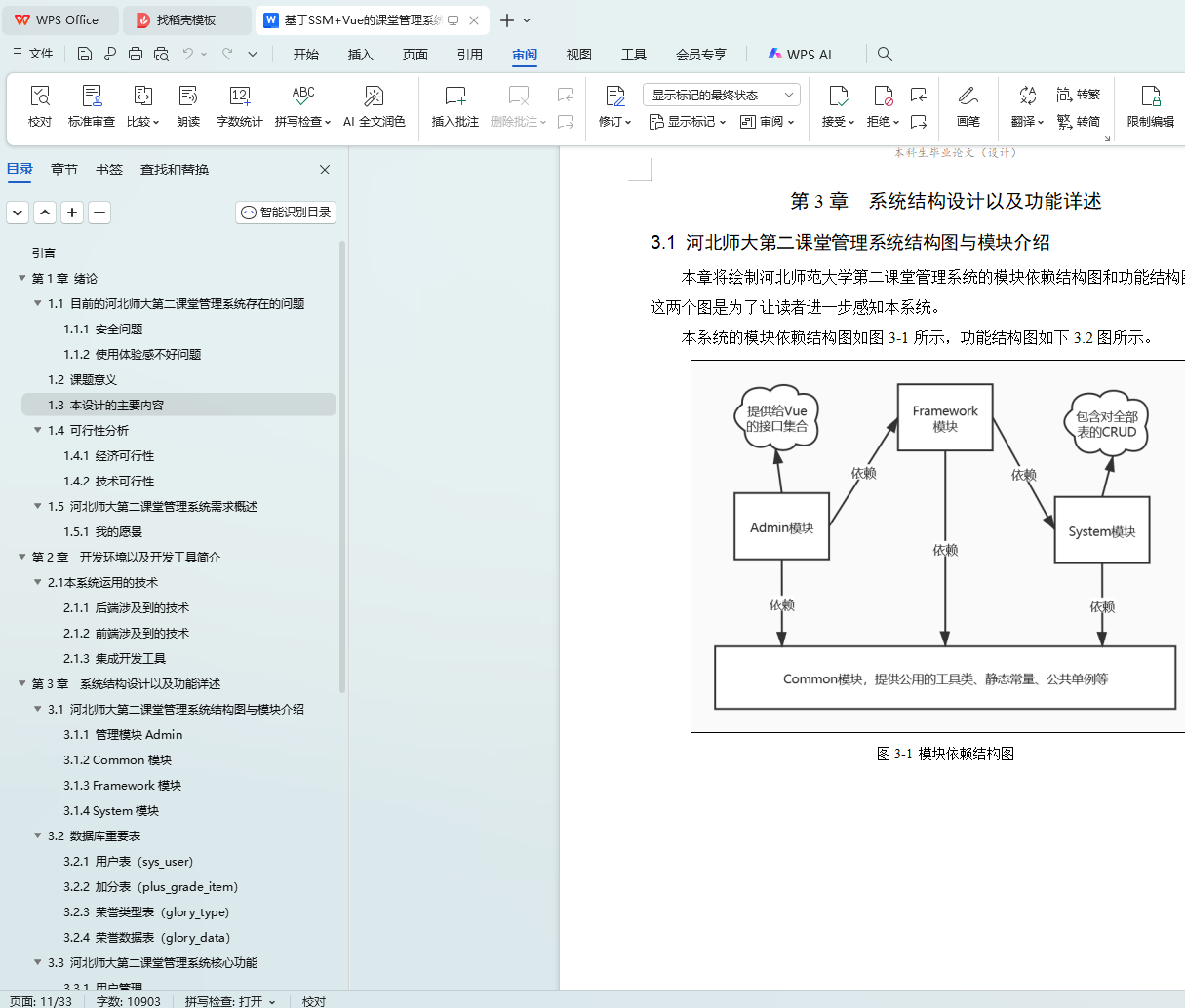Screen dimensions: 1185x1008
Task: Click the 修订 track changes icon
Action: 615,96
